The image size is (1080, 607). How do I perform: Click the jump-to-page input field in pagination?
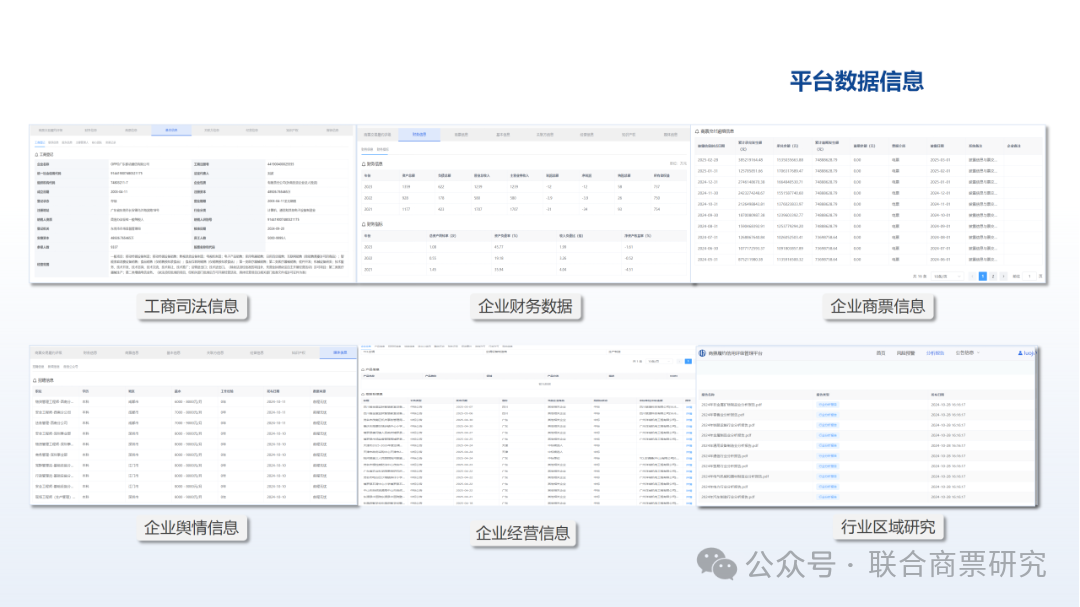pos(1028,275)
